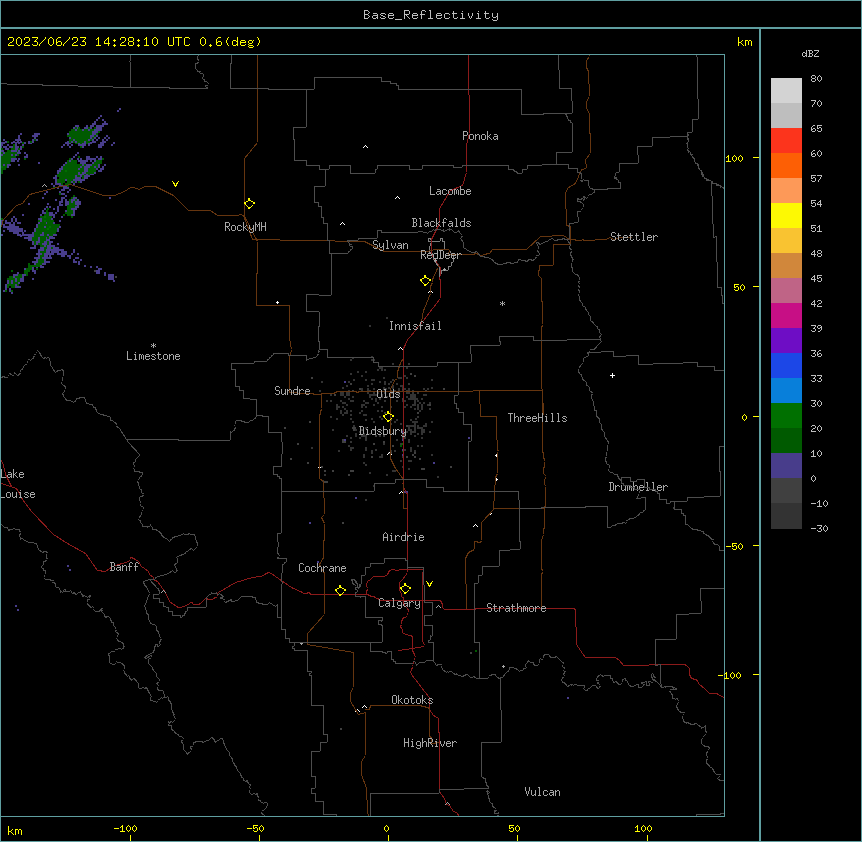Select the Okotoks label
The image size is (862, 842).
[412, 700]
